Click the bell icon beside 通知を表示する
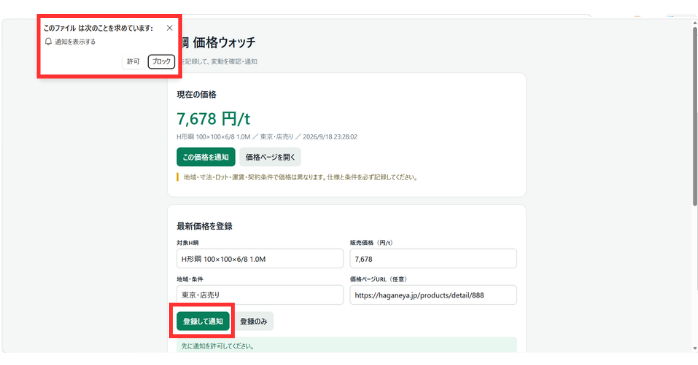 tap(48, 41)
